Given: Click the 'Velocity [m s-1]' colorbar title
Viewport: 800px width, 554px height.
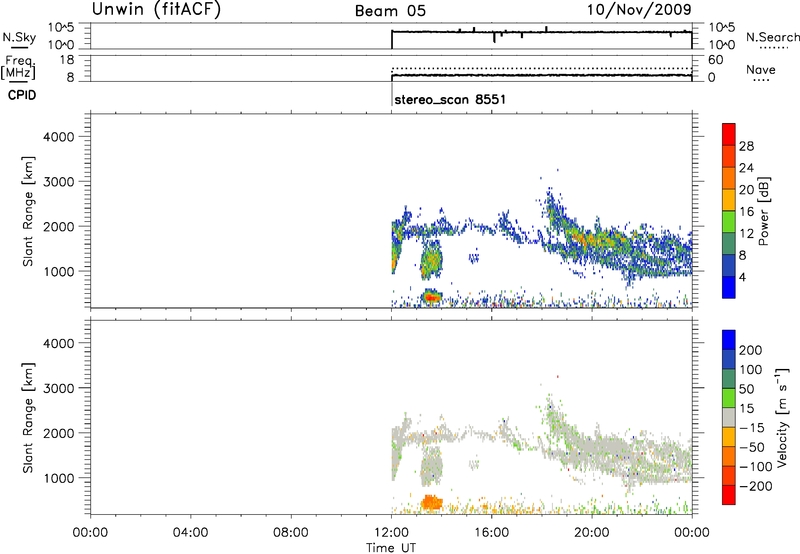Looking at the screenshot, I should point(782,417).
